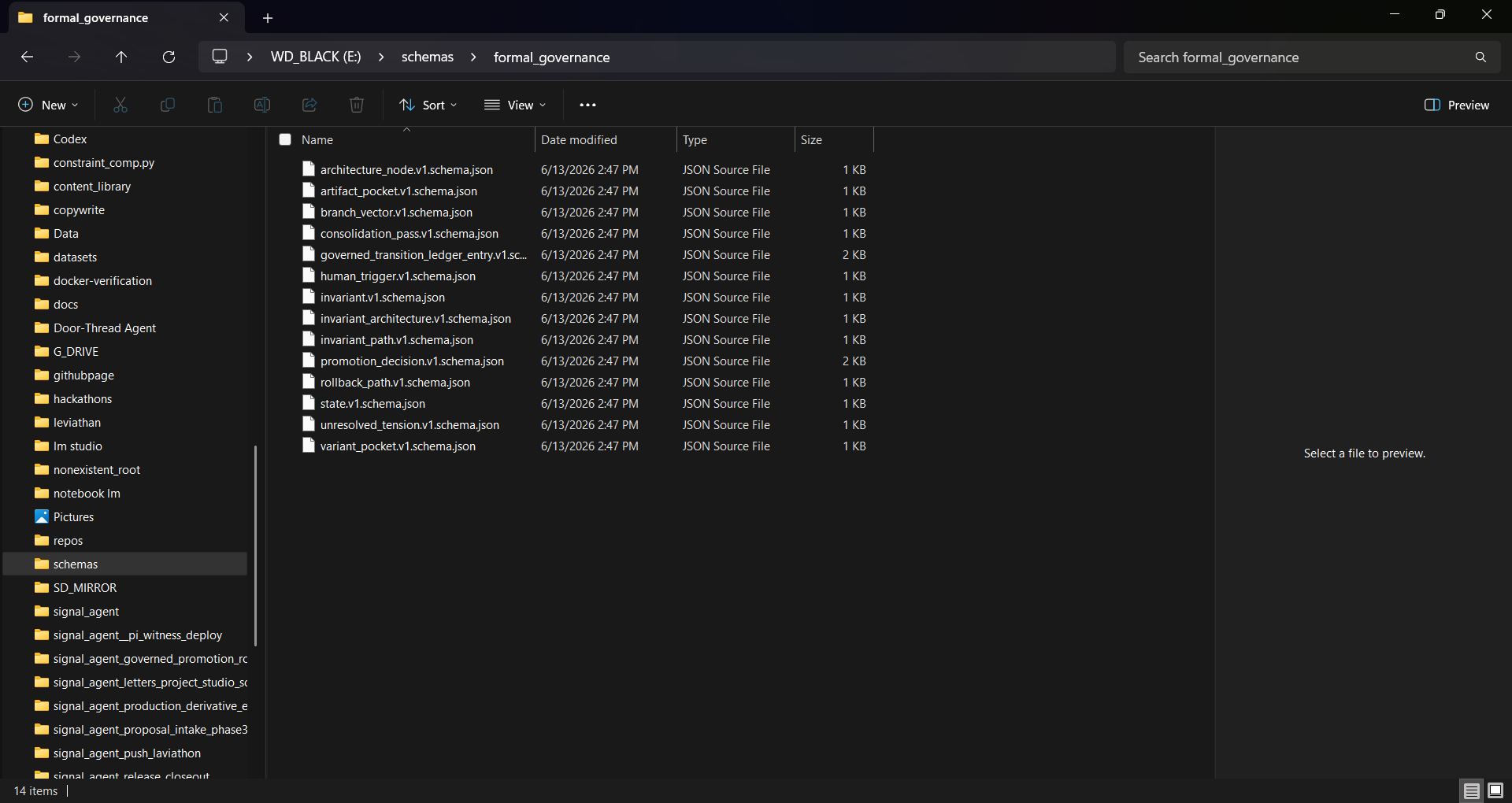
Task: Go up one folder level
Action: click(121, 57)
